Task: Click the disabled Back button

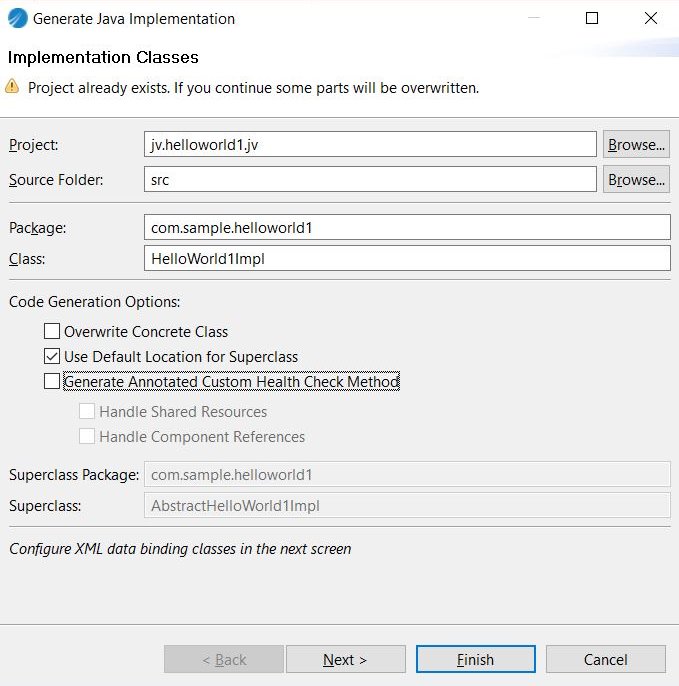Action: 224,659
